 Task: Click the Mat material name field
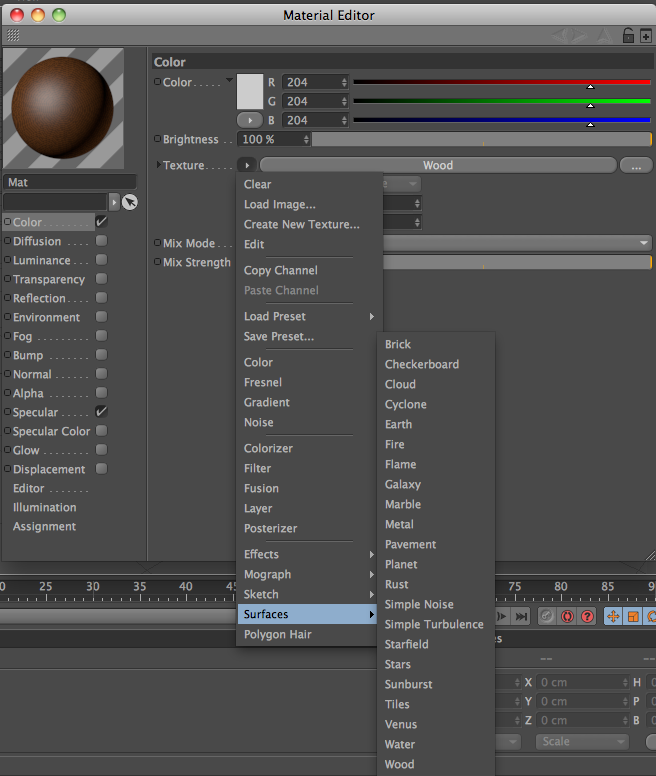point(70,183)
